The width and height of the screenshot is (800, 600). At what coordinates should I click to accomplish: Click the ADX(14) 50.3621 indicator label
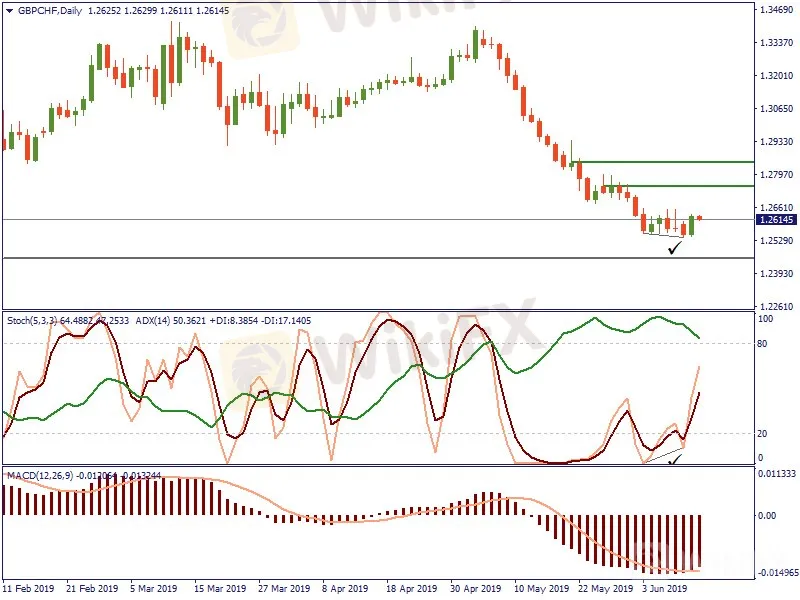[x=171, y=321]
